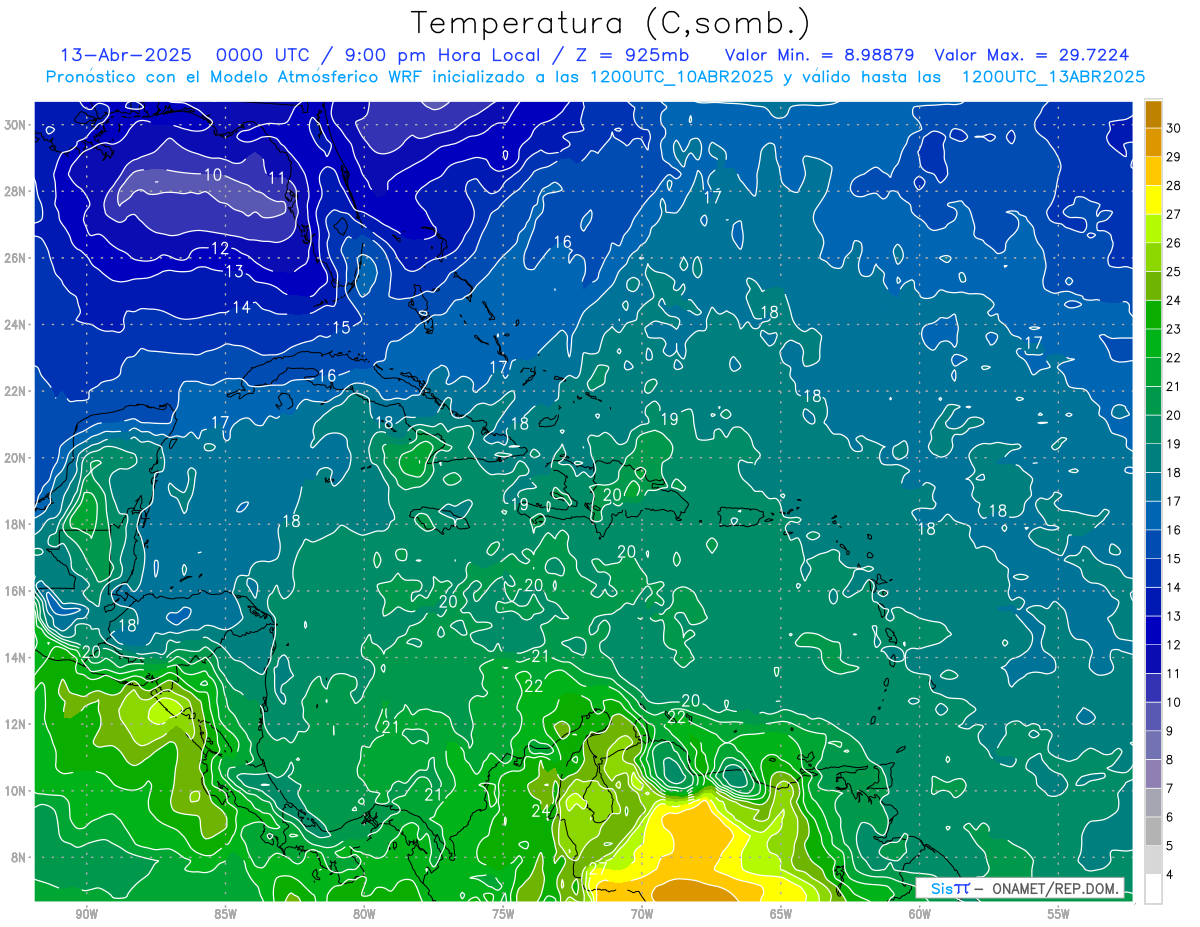Click the "24N" latitude axis label

pyautogui.click(x=15, y=325)
